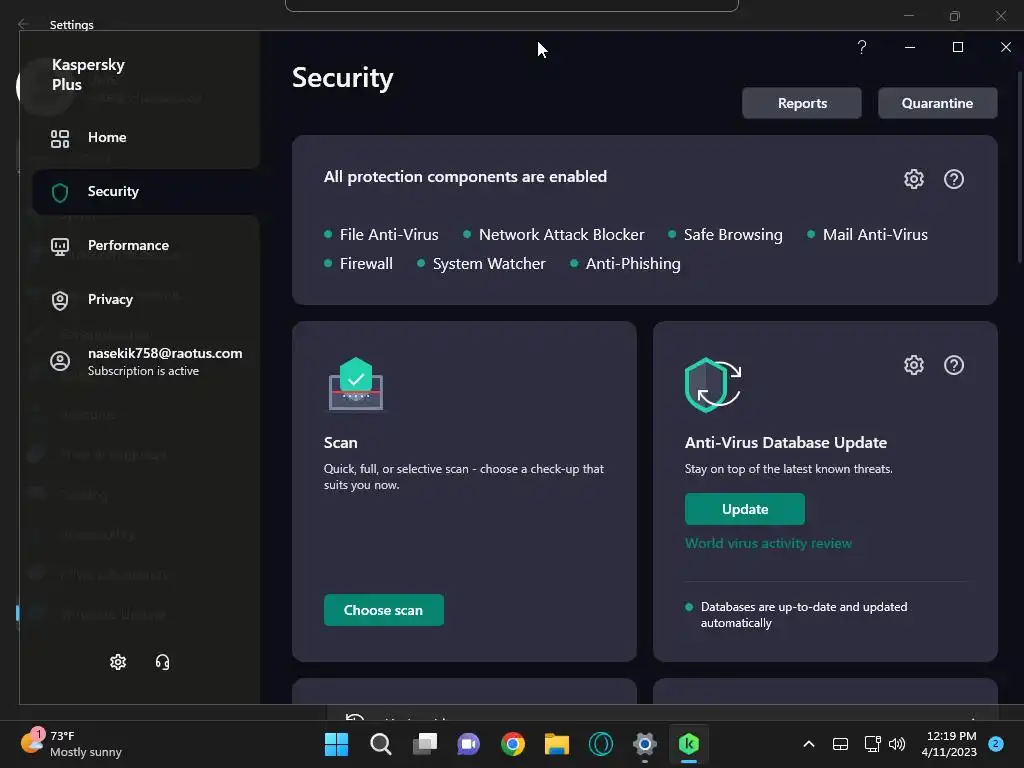Open Task View on taskbar
Viewport: 1024px width, 768px height.
425,744
